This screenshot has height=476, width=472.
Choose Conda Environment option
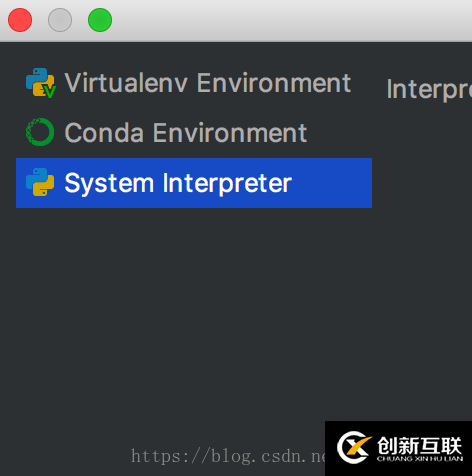click(194, 133)
